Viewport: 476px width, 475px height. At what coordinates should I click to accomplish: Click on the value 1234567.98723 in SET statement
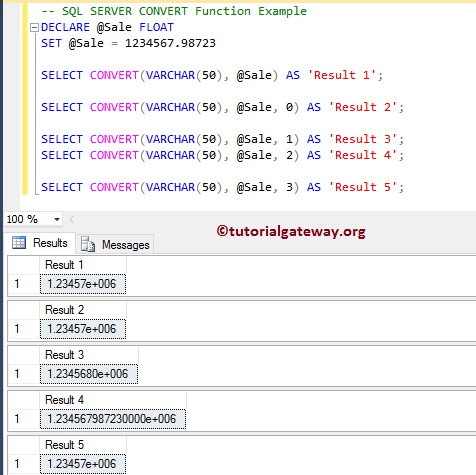click(x=170, y=43)
